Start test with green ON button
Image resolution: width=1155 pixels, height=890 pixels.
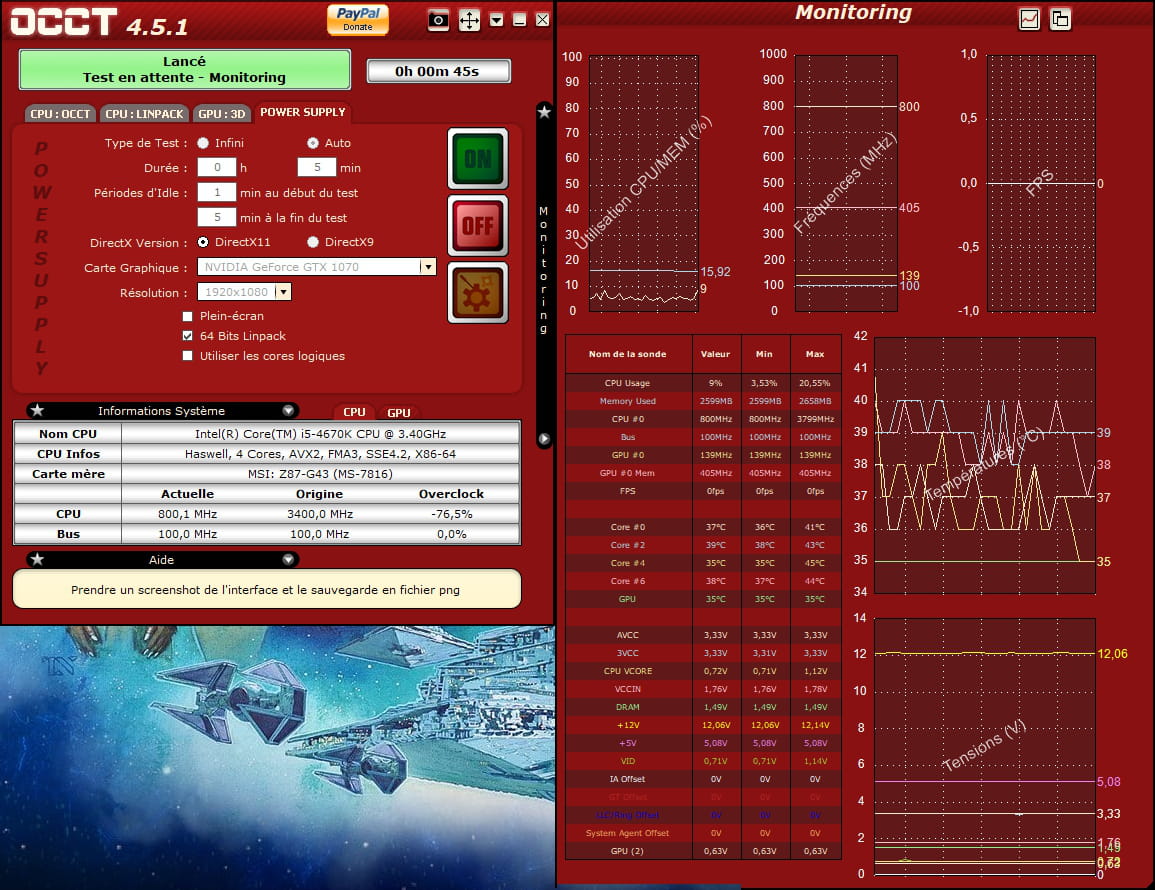(x=477, y=158)
